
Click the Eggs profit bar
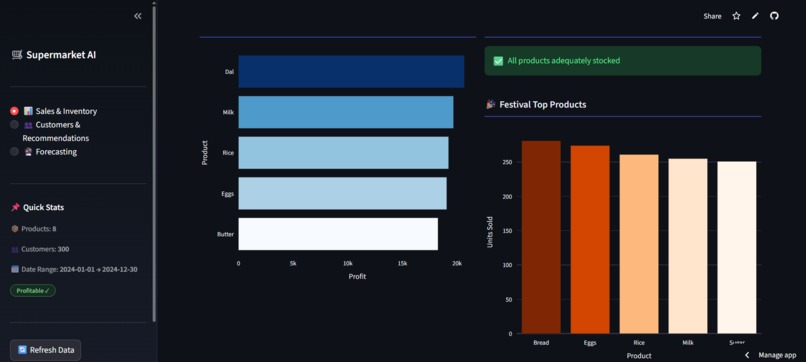342,193
